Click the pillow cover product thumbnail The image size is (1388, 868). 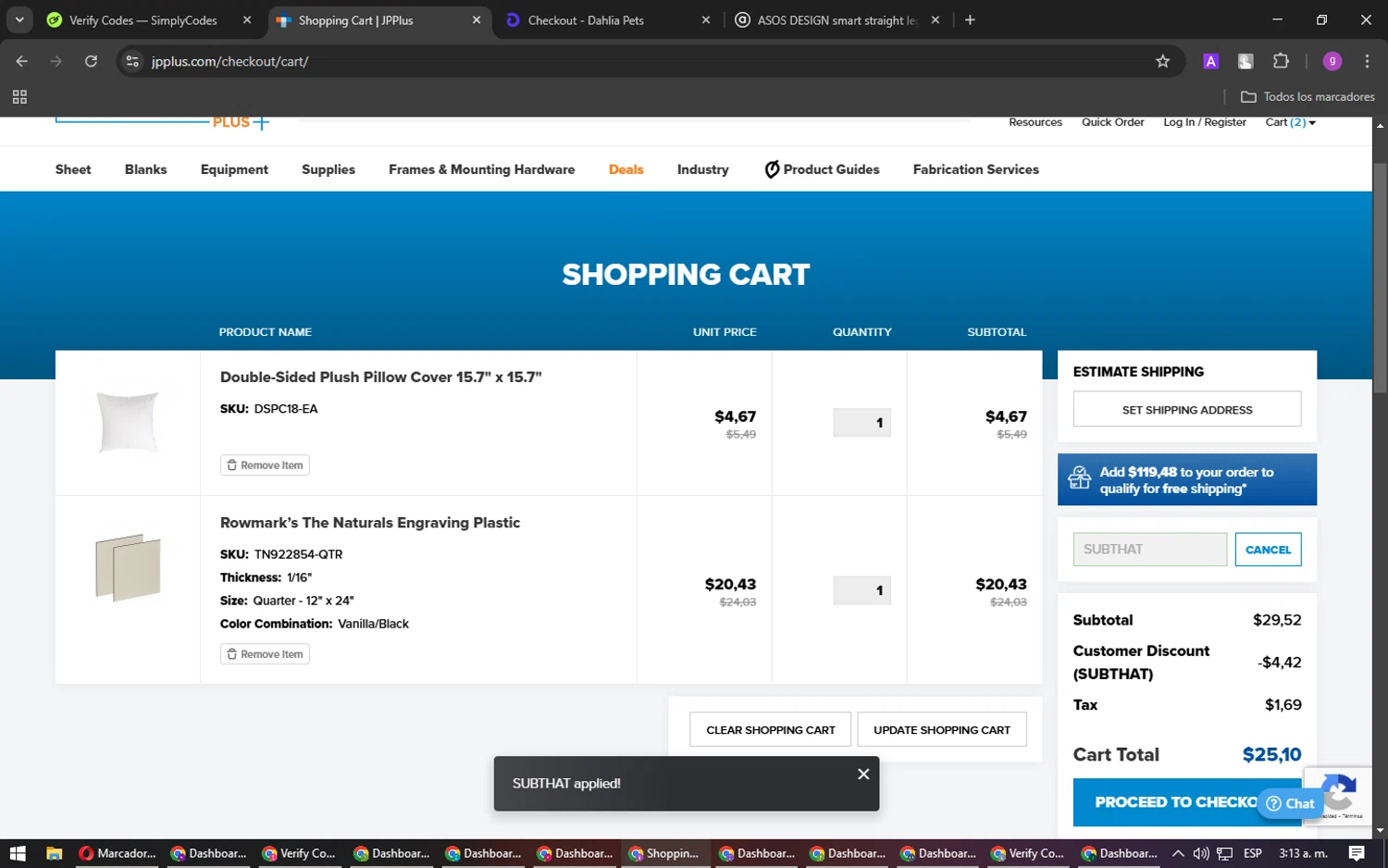click(x=128, y=422)
